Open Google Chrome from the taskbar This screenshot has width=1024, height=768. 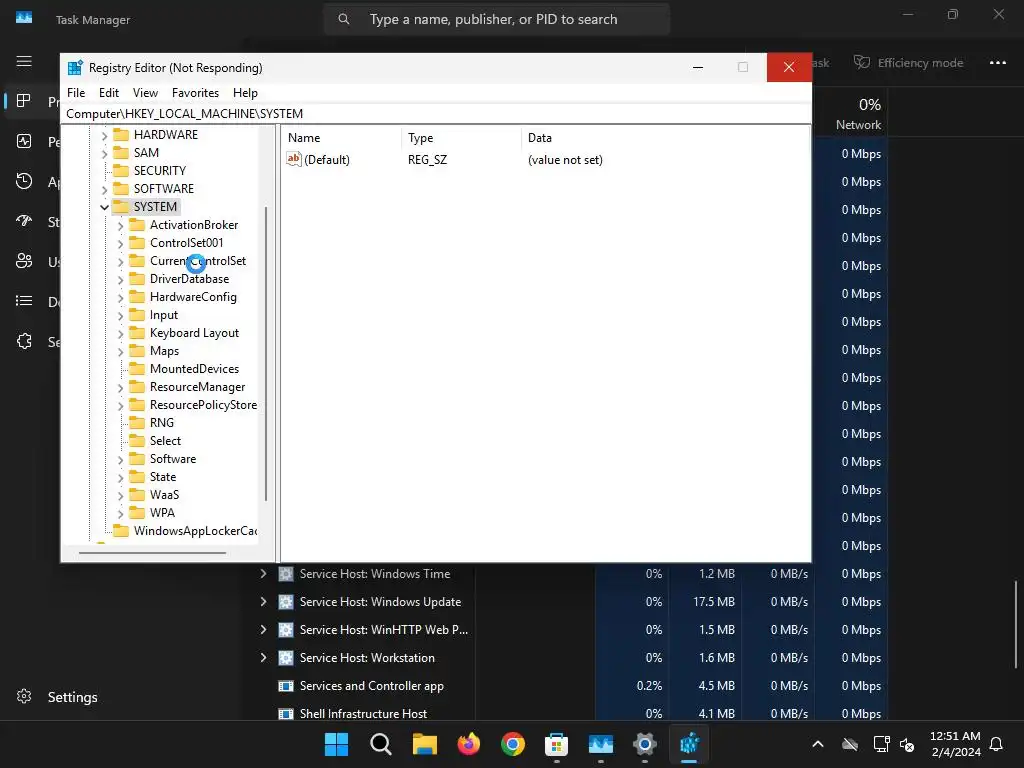(x=513, y=744)
